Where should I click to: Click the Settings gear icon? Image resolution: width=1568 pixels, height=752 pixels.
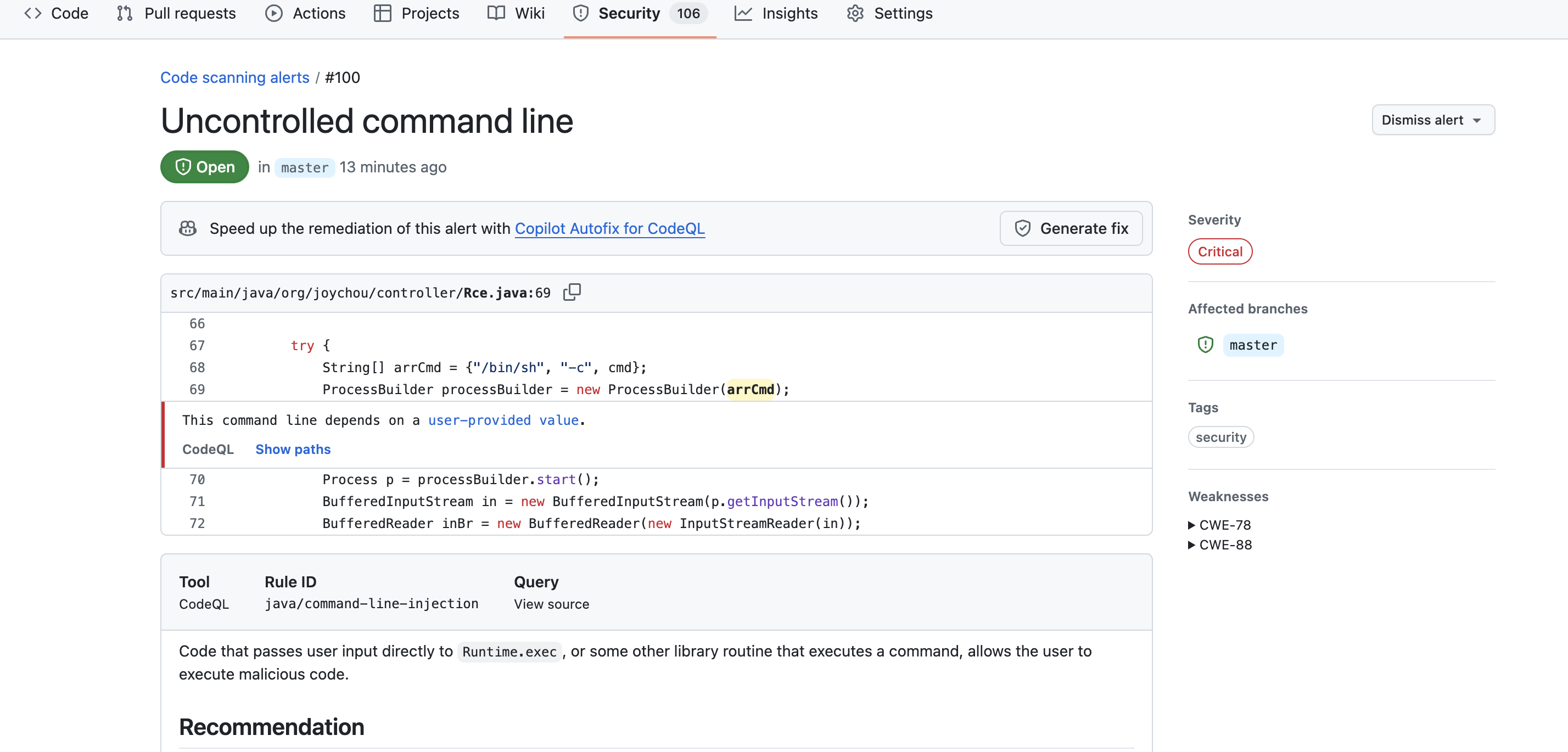tap(855, 13)
